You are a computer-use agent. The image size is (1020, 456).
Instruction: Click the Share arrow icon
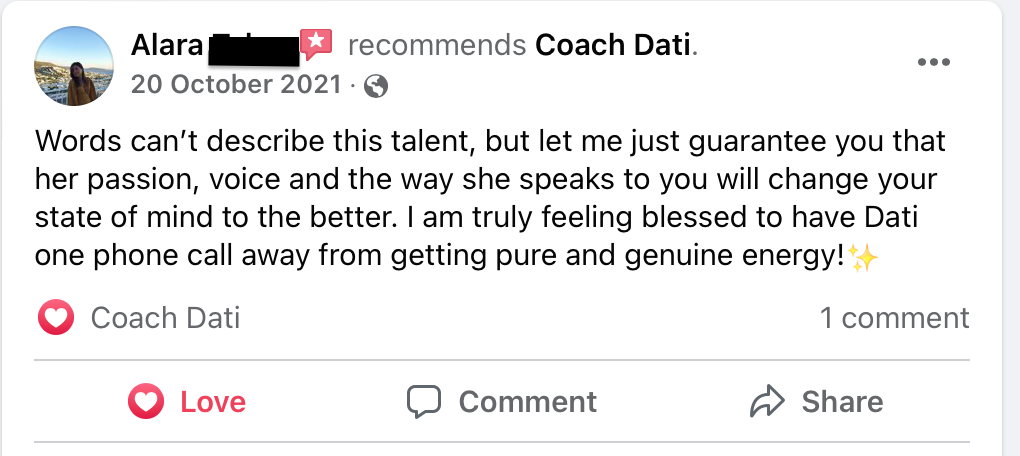tap(766, 402)
